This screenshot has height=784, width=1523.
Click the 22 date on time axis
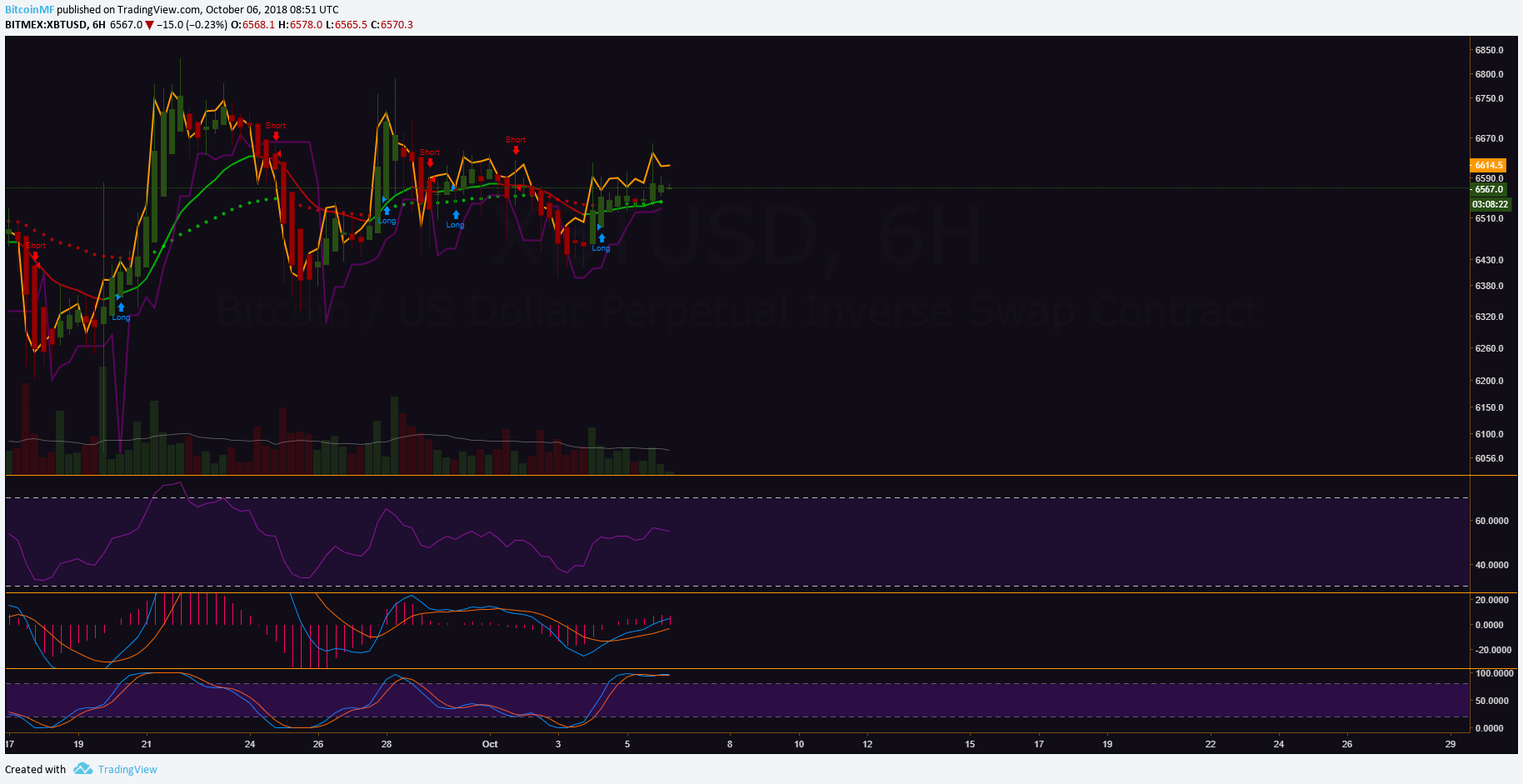pos(1211,744)
